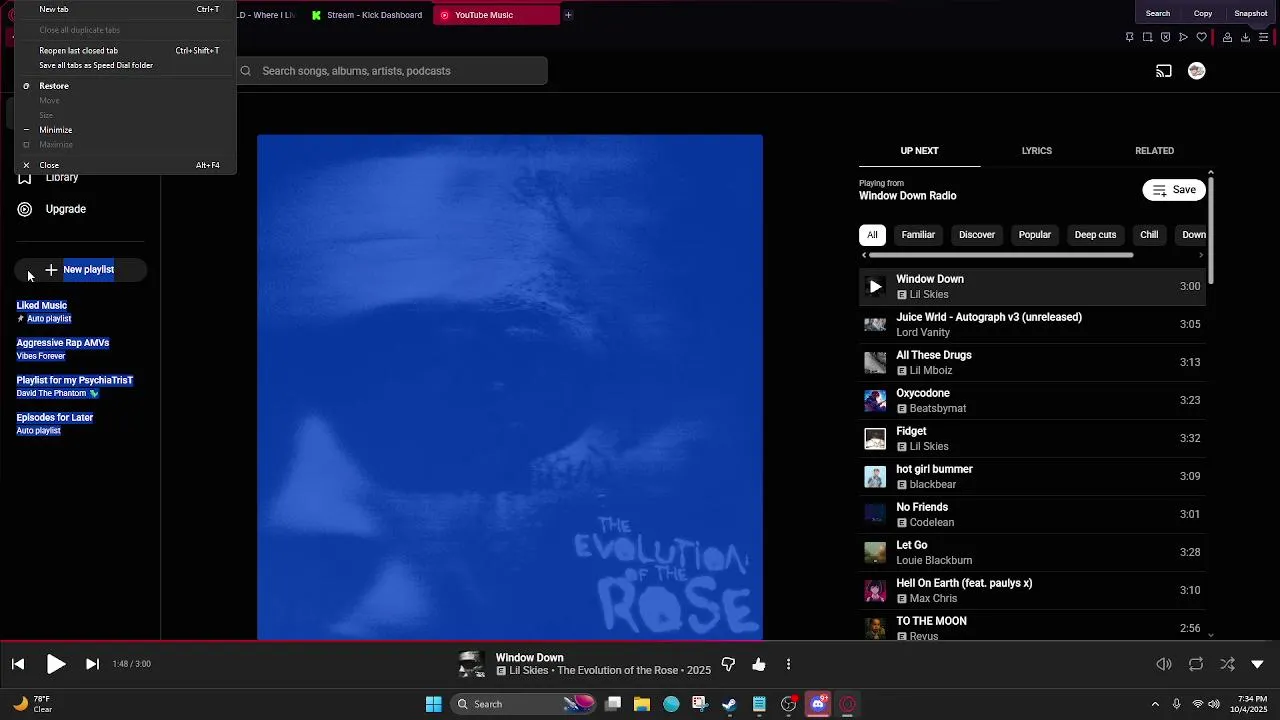This screenshot has height=720, width=1280.
Task: Click the queue play icon for Window Down
Action: click(875, 287)
